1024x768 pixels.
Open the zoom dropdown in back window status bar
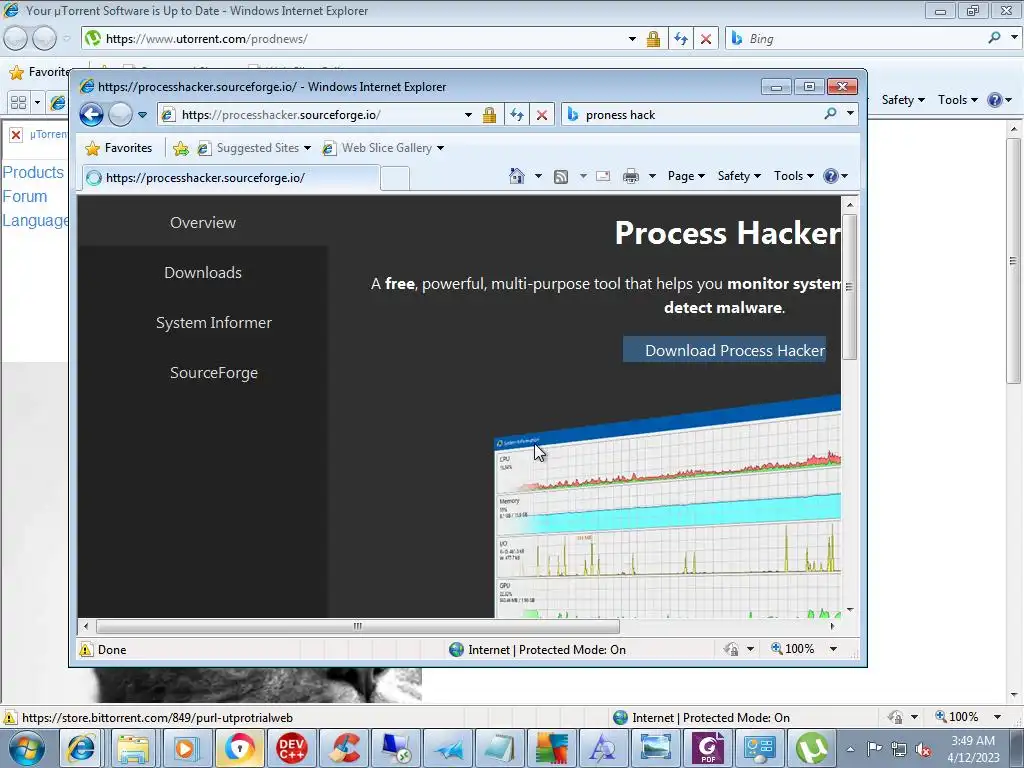[x=997, y=717]
